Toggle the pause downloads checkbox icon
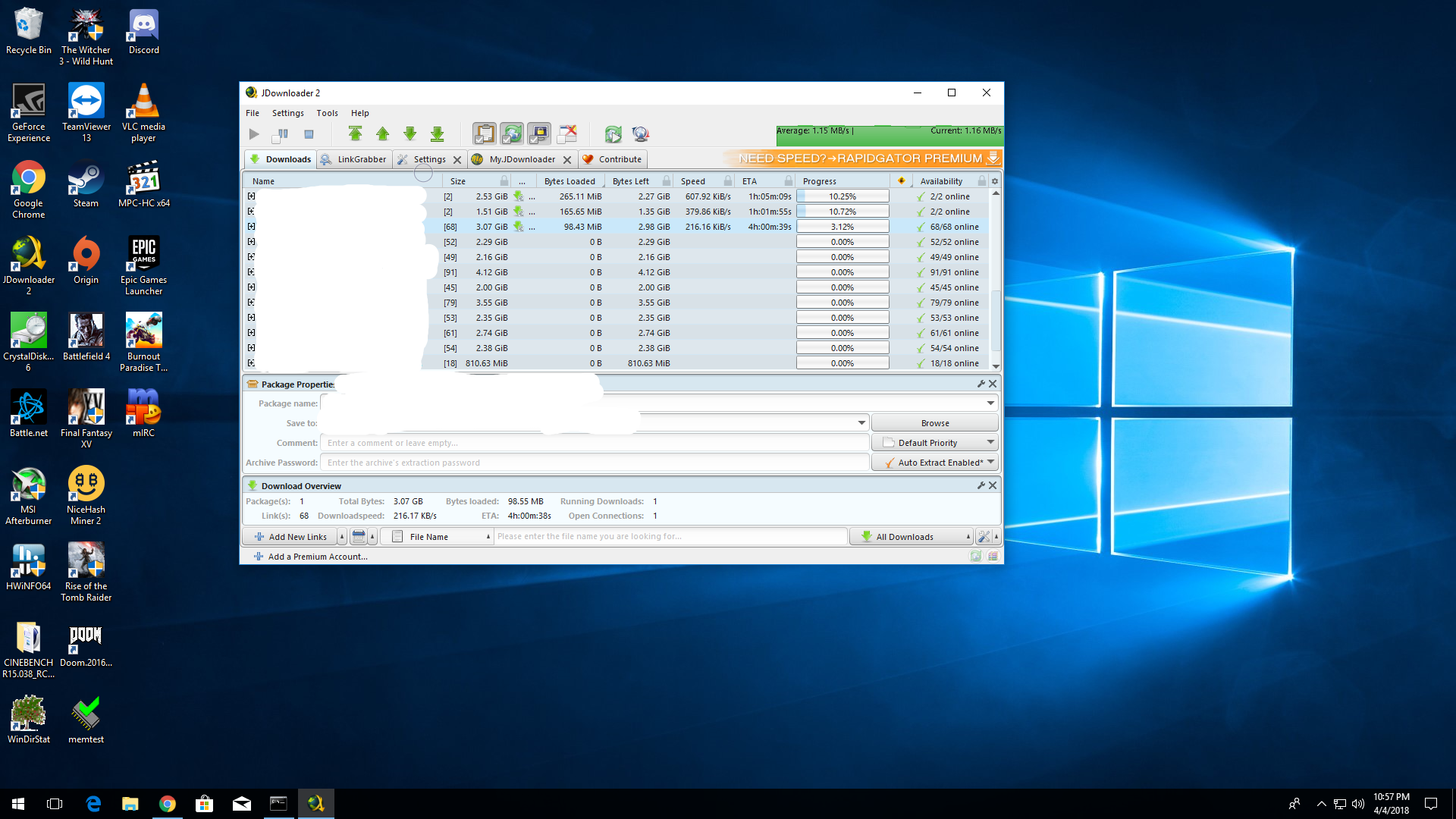Screen dimensions: 1456x819 coord(281,134)
